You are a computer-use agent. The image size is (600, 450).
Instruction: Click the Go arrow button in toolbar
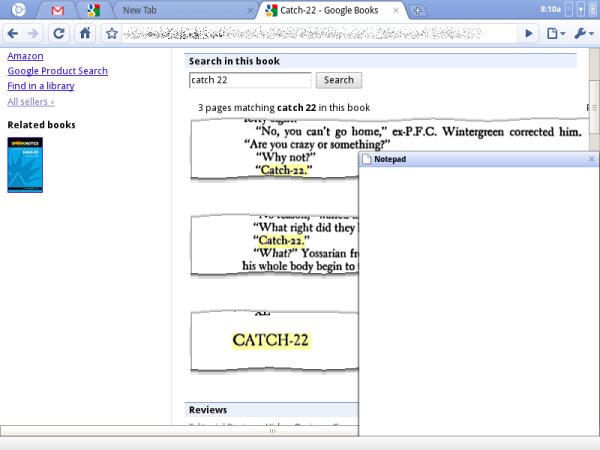pyautogui.click(x=528, y=34)
